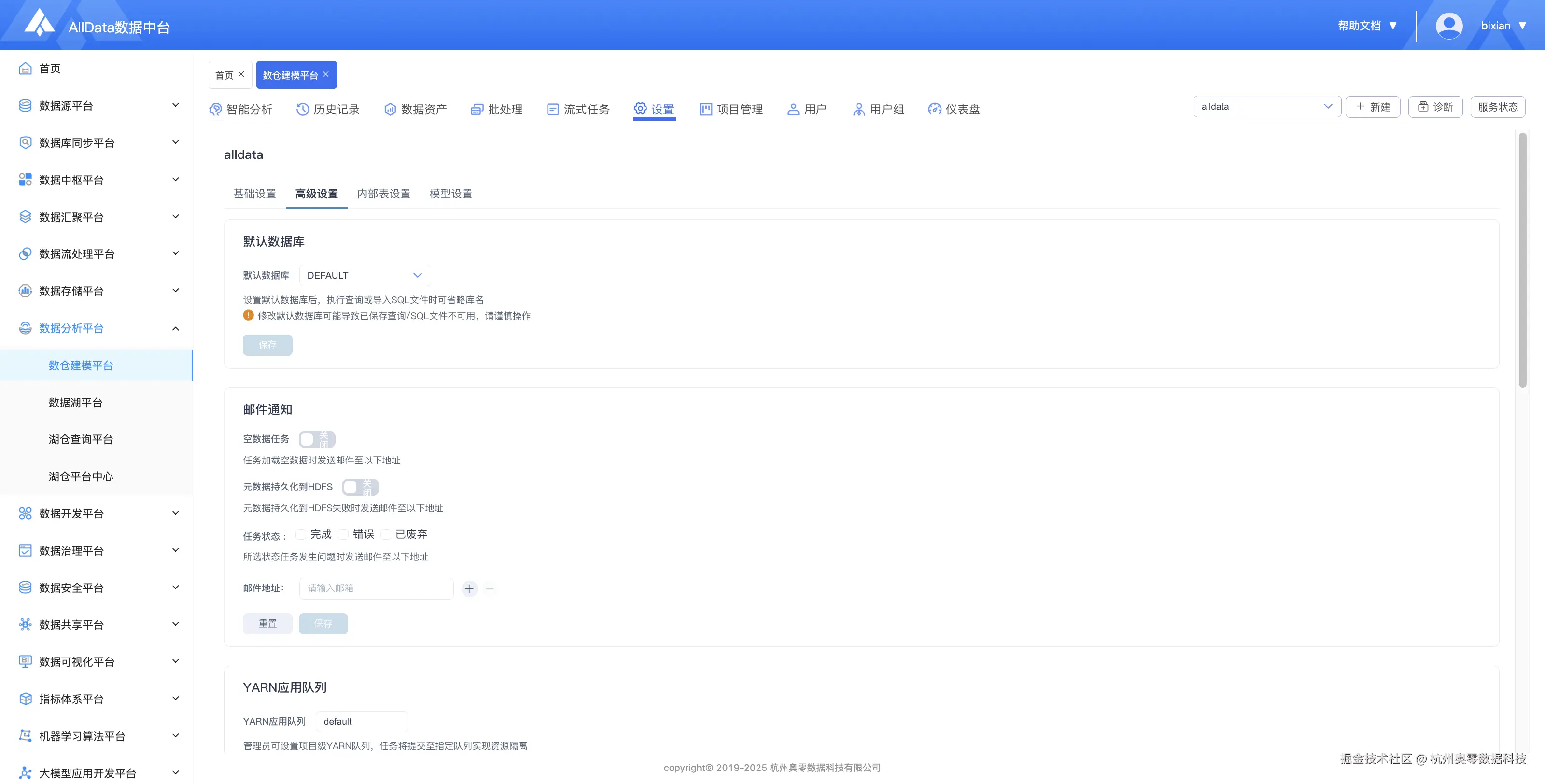The width and height of the screenshot is (1545, 784).
Task: Enable the 元数据持久化到HDFS switch
Action: 360,487
